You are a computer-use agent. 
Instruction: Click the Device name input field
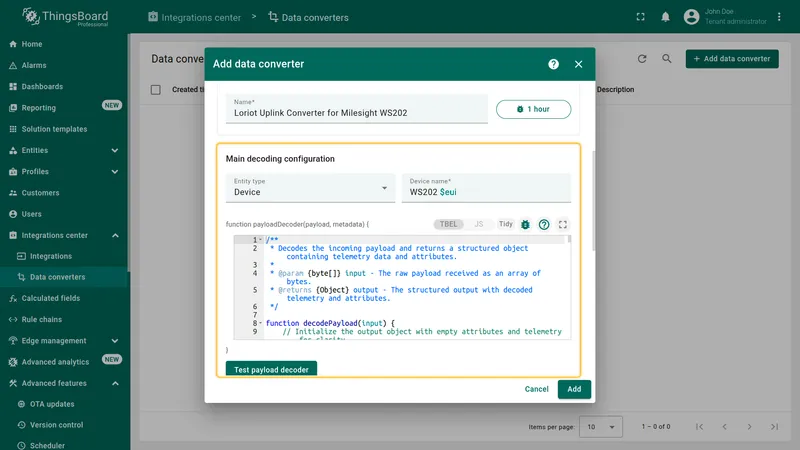pos(486,188)
